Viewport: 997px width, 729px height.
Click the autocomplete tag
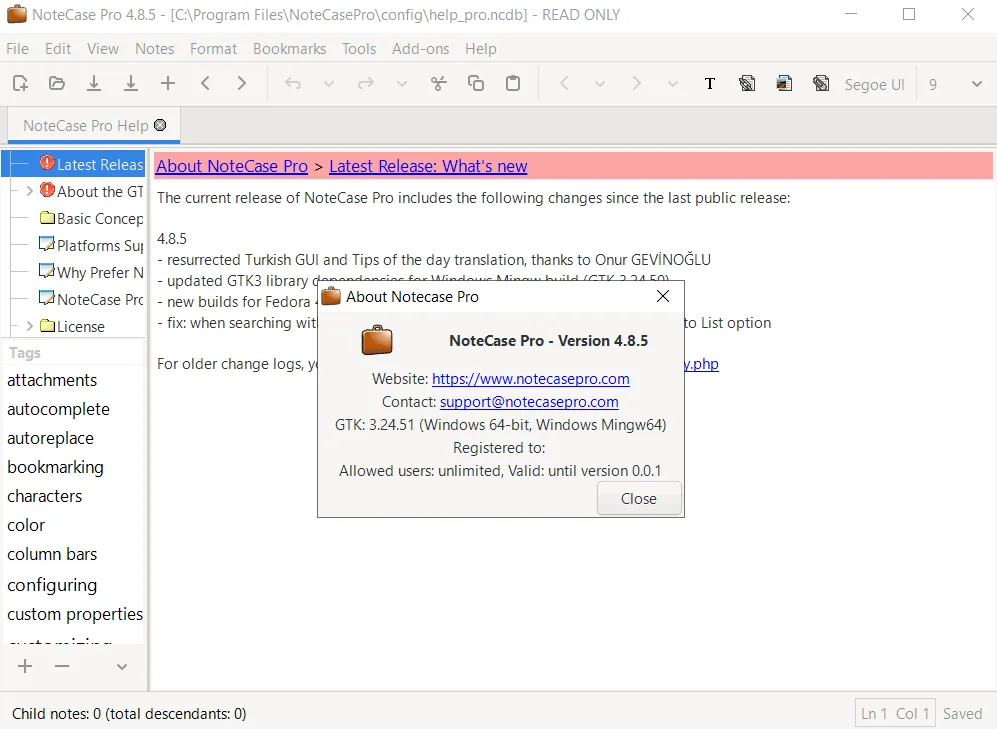[x=58, y=409]
